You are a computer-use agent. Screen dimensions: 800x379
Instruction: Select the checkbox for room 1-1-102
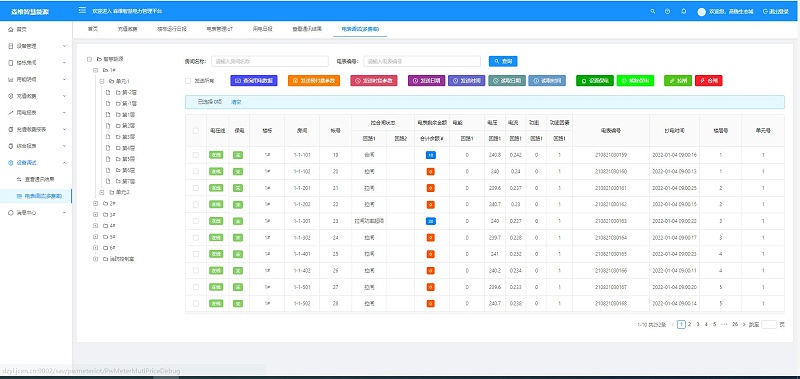[195, 171]
